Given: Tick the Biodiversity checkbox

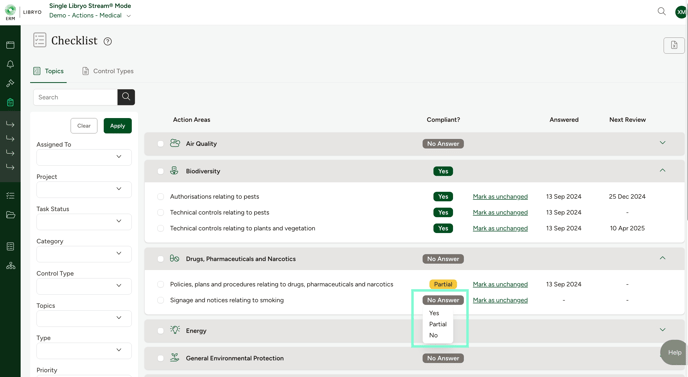Looking at the screenshot, I should point(161,171).
